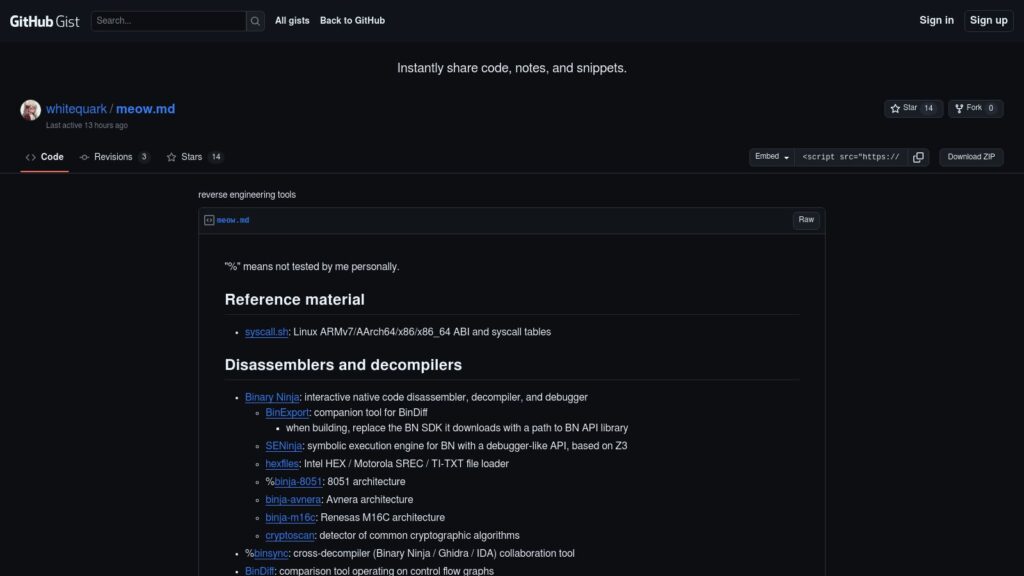Viewport: 1024px width, 576px height.
Task: Switch to the Code tab
Action: point(44,157)
